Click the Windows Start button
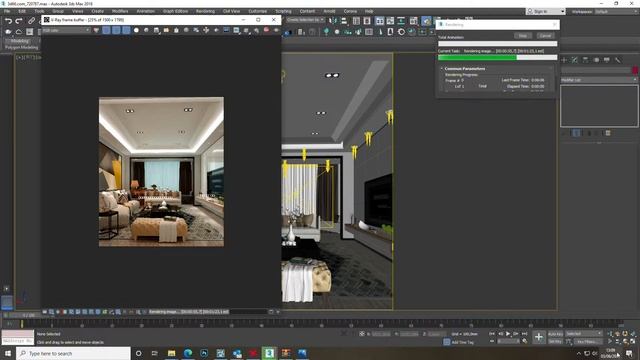640x360 pixels. [x=8, y=353]
